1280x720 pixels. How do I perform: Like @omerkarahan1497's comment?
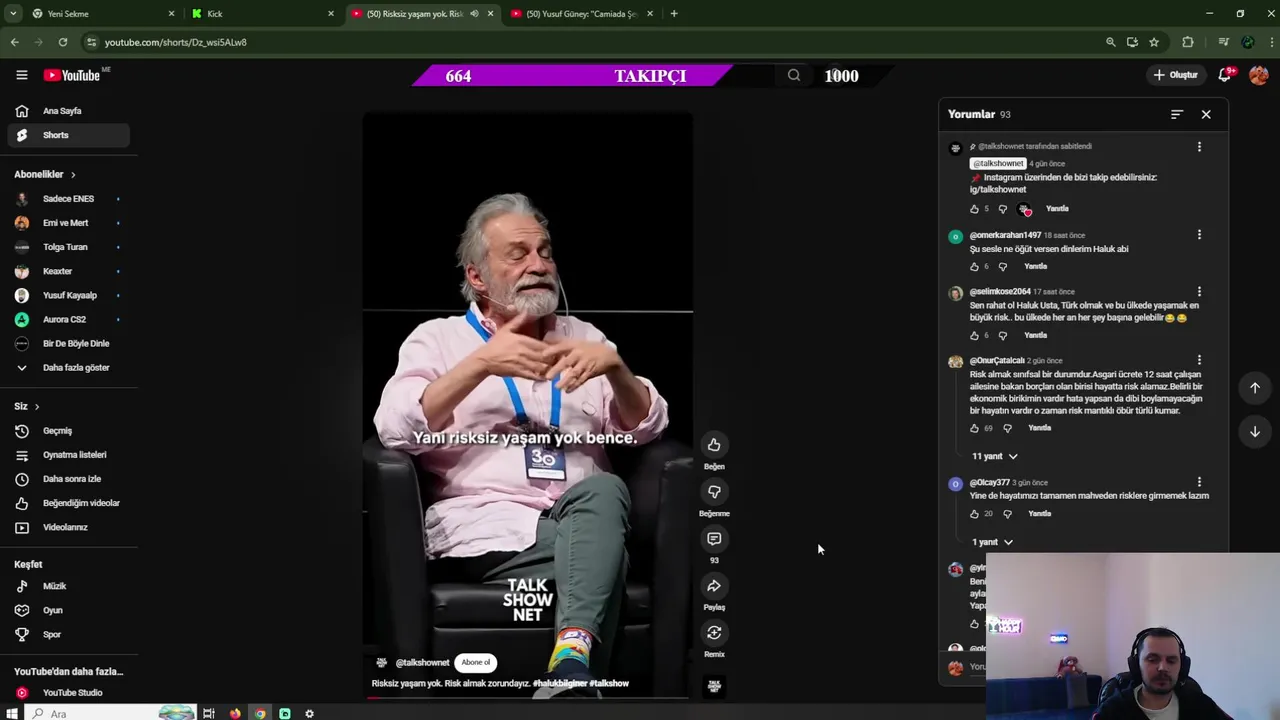tap(974, 267)
